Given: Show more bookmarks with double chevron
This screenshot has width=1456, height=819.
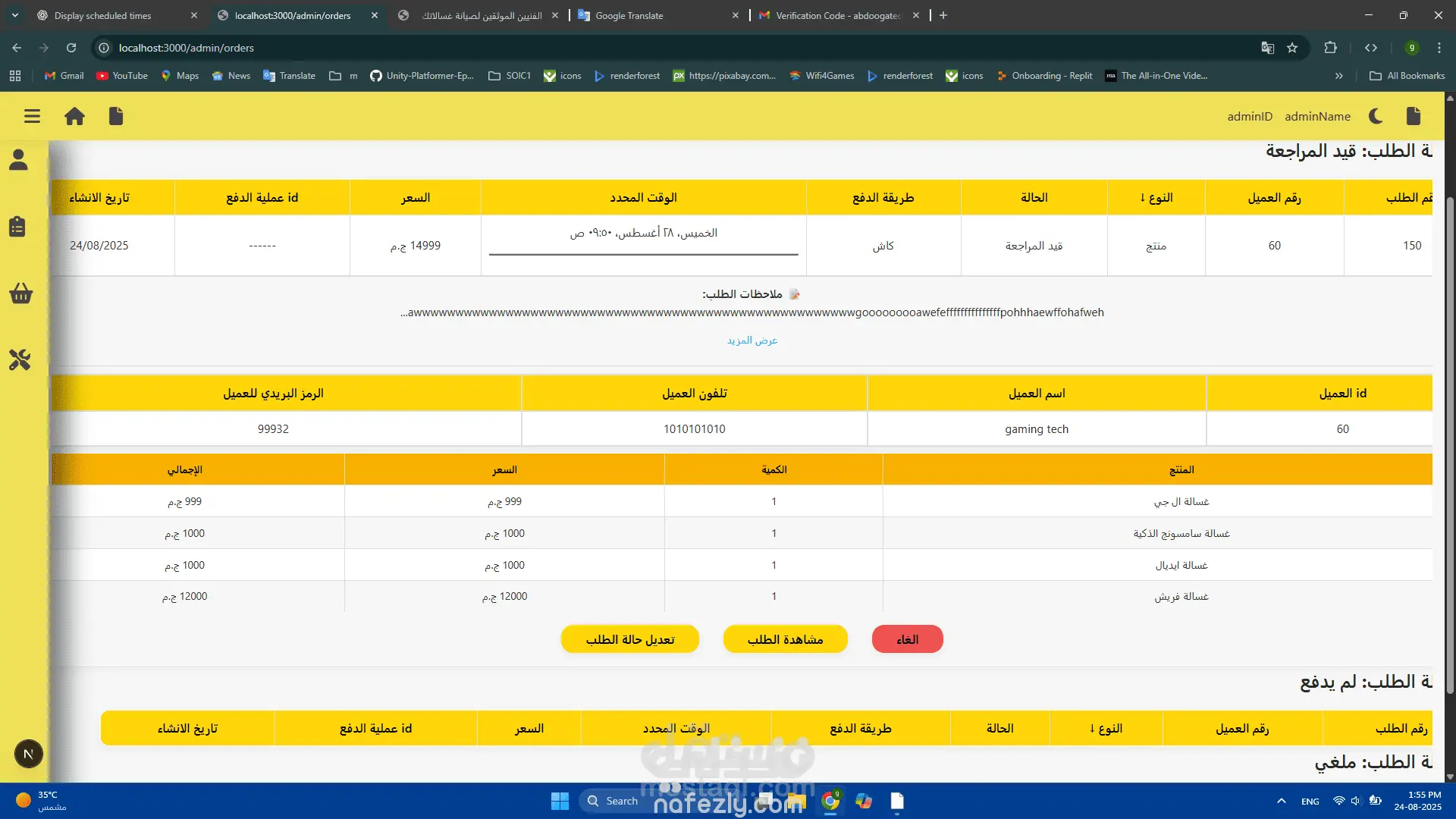Looking at the screenshot, I should pyautogui.click(x=1339, y=76).
